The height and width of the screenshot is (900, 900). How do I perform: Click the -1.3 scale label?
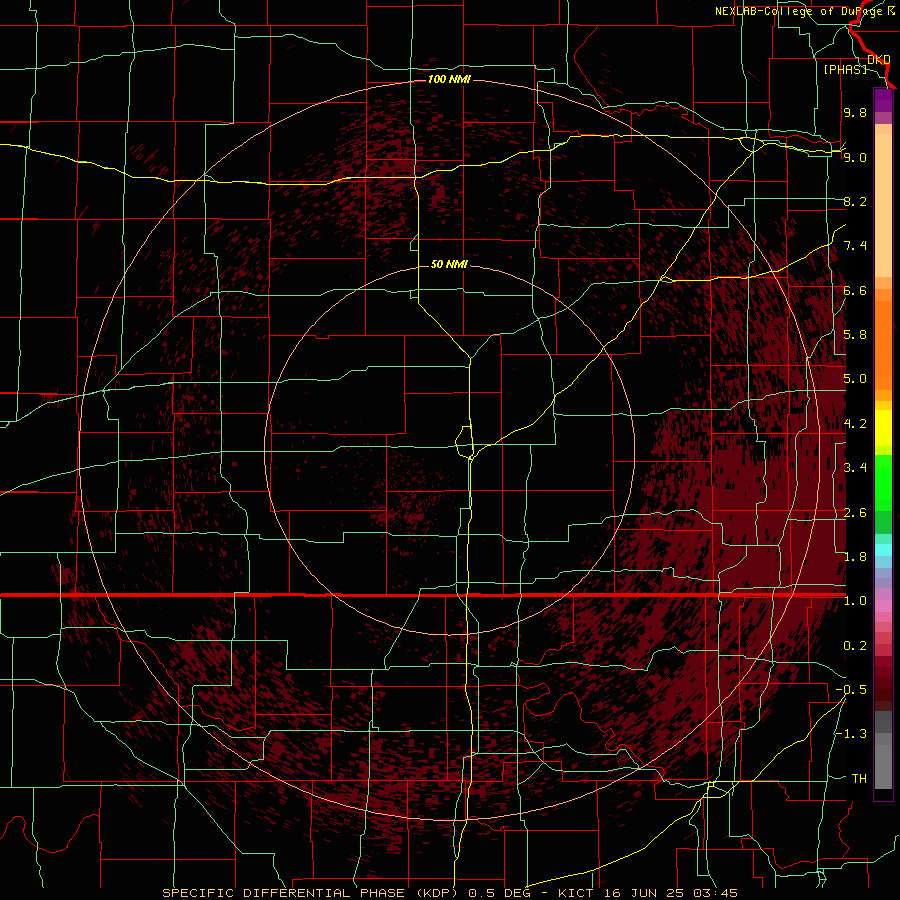click(851, 734)
